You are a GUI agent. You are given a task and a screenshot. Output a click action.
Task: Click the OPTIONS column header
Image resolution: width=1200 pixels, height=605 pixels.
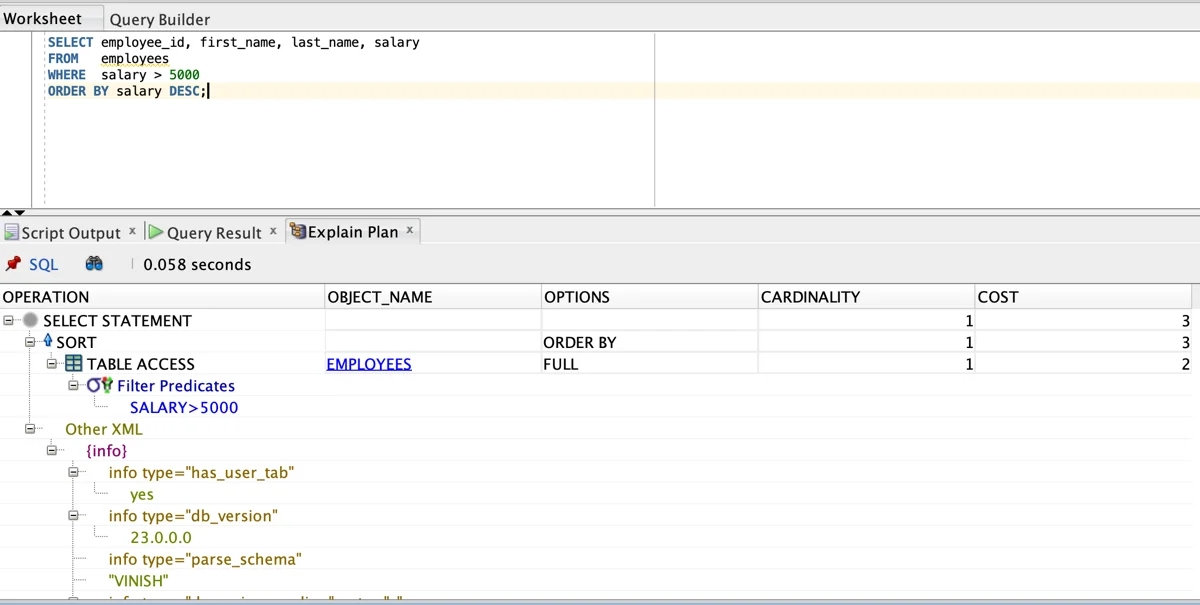pos(650,297)
